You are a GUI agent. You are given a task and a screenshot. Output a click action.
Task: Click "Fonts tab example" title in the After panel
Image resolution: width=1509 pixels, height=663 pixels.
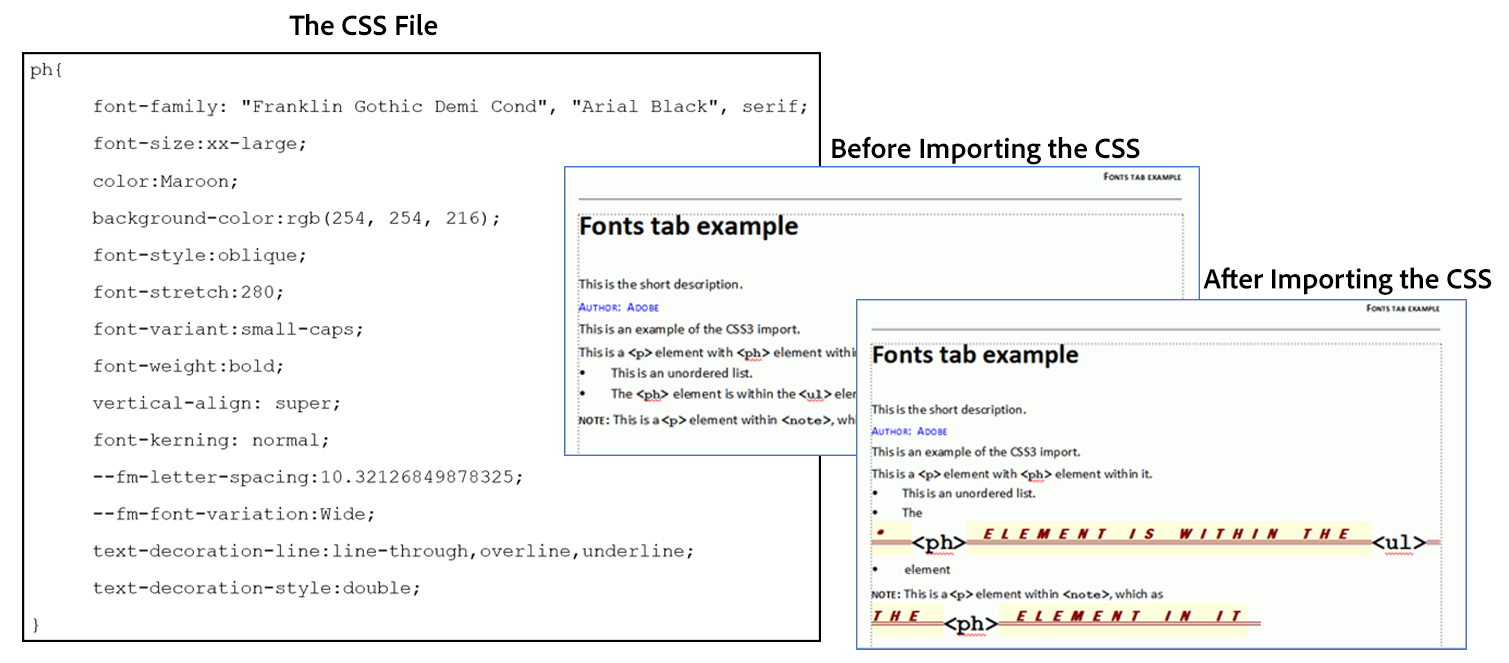pyautogui.click(x=975, y=355)
